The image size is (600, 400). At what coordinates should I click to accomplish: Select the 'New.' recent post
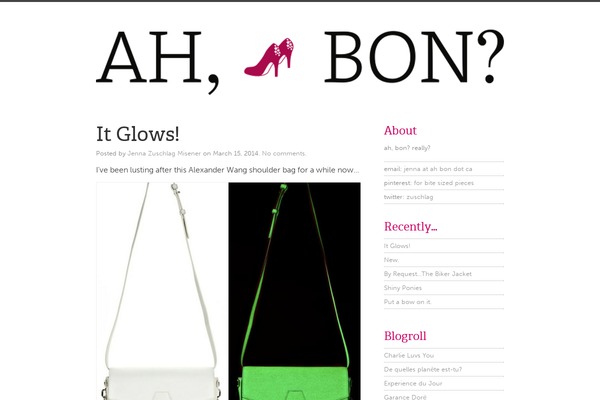tap(391, 260)
